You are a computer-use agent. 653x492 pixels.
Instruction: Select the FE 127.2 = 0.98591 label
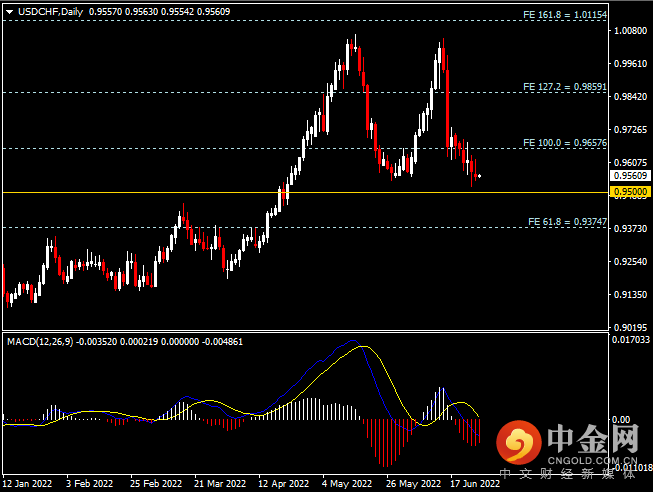click(x=565, y=87)
